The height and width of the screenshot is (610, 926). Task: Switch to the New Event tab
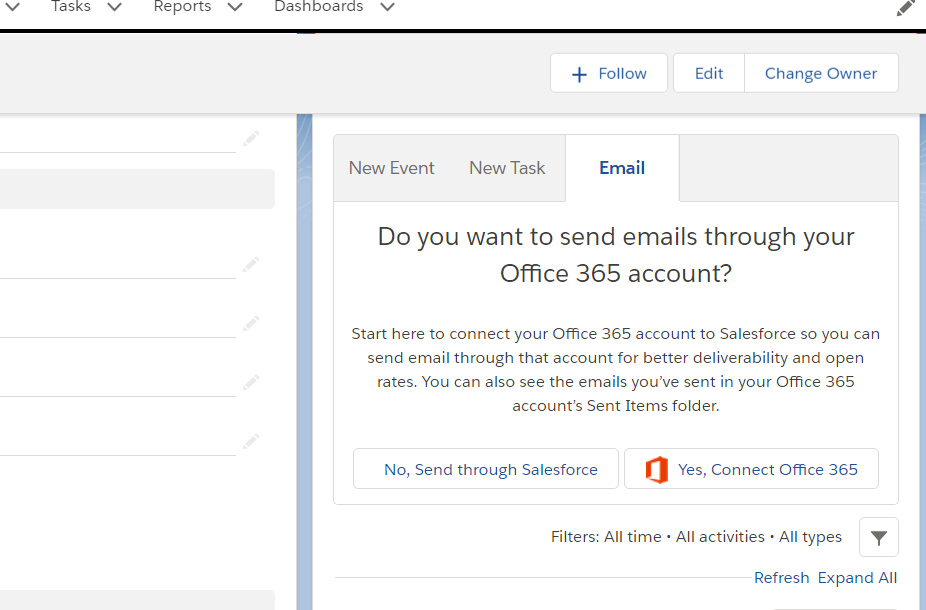[x=392, y=168]
